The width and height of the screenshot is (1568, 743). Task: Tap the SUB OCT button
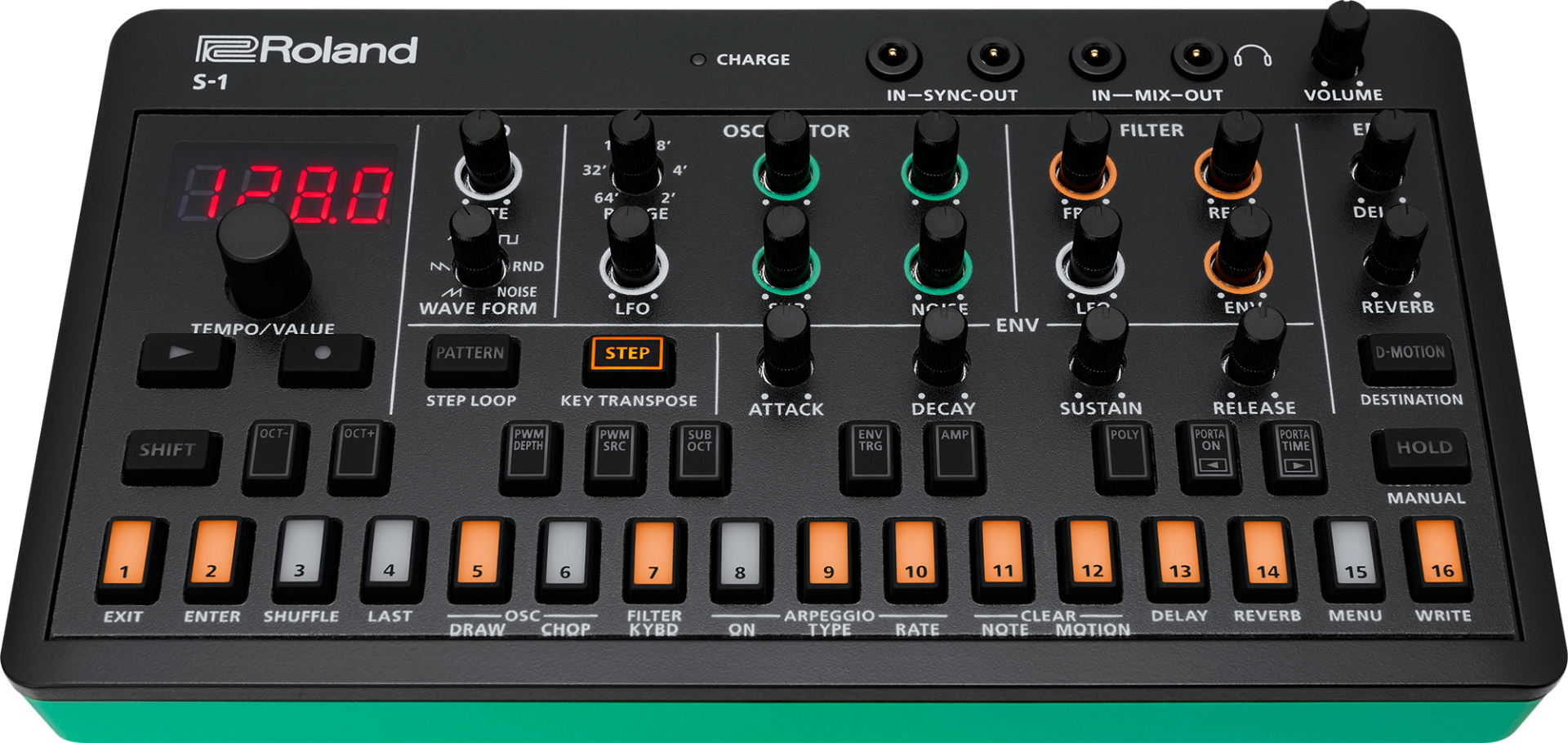coord(700,456)
